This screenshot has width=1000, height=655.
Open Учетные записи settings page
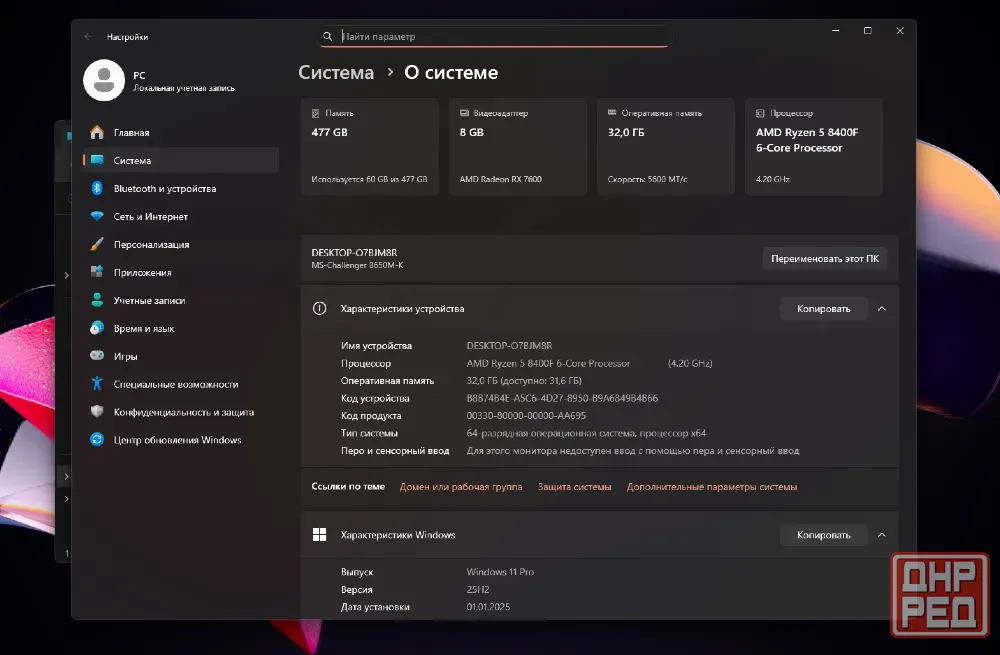point(181,300)
